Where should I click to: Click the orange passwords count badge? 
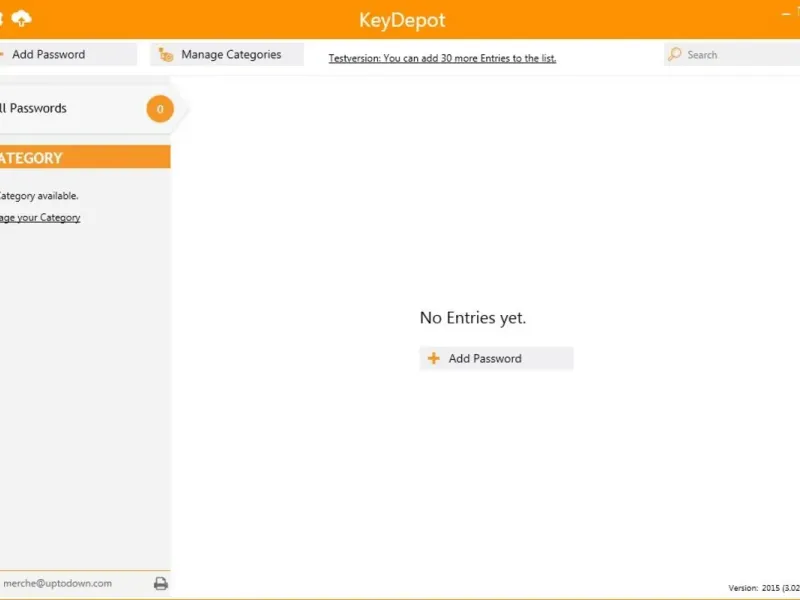(x=160, y=109)
